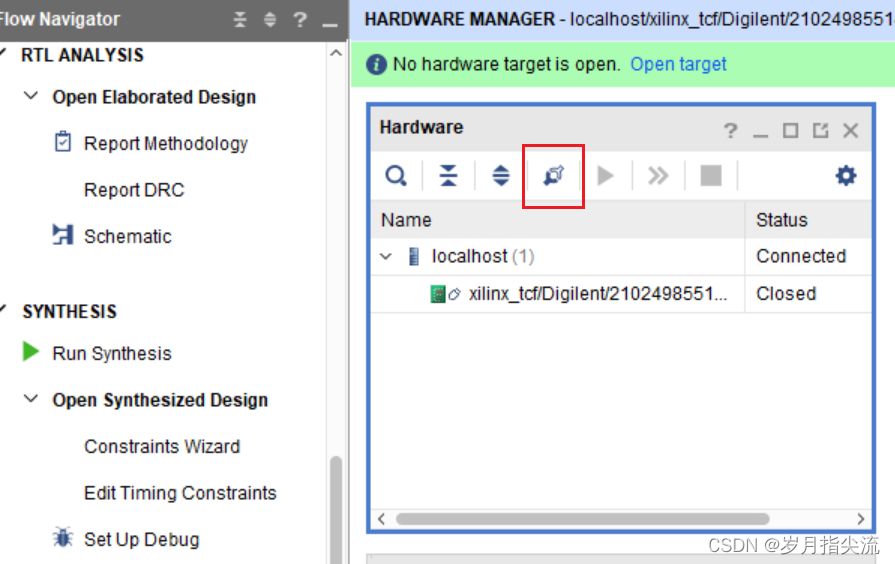Click the Name column header

tap(558, 220)
